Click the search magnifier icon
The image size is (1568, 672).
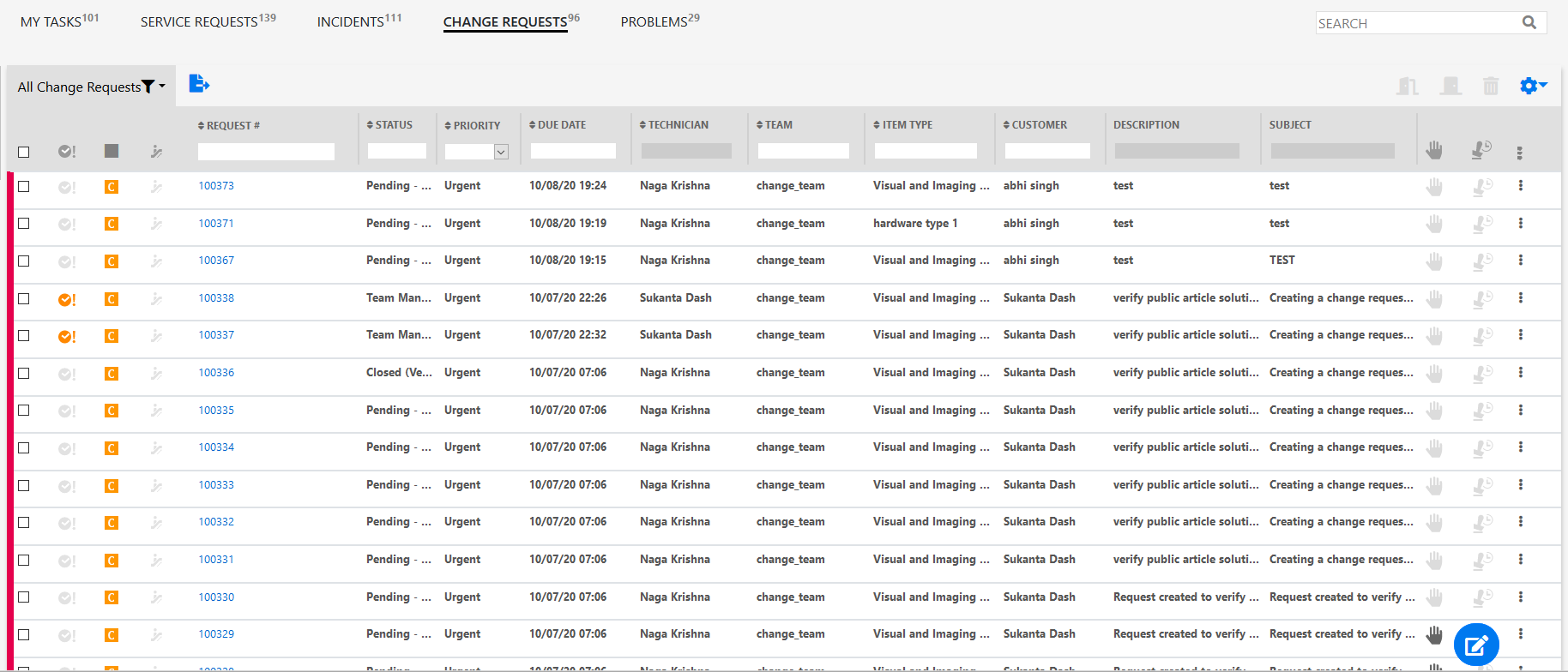click(1529, 22)
